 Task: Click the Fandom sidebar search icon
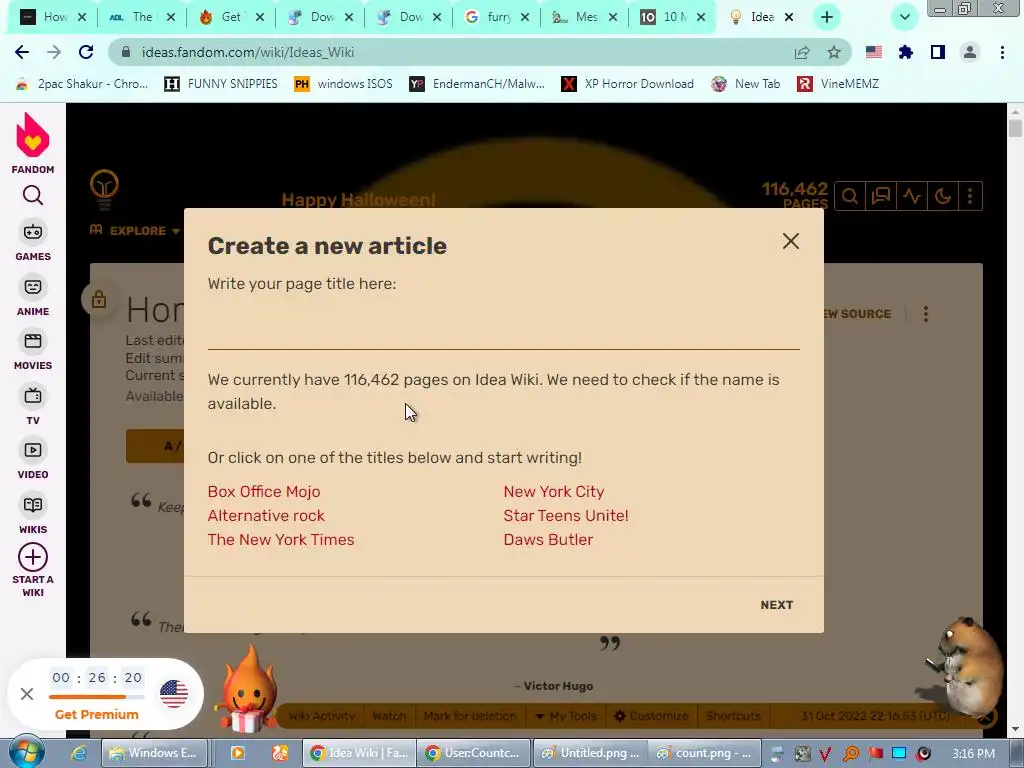coord(33,195)
